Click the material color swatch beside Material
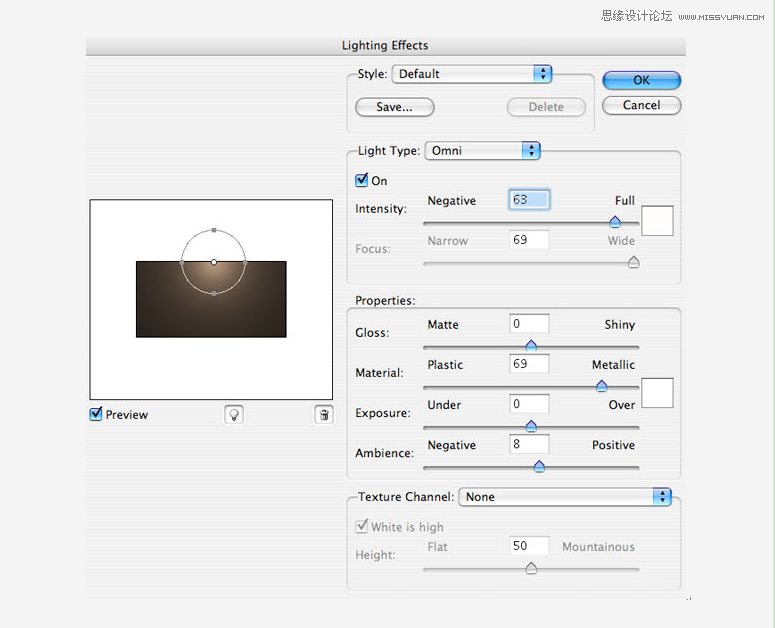The width and height of the screenshot is (775, 628). (657, 393)
